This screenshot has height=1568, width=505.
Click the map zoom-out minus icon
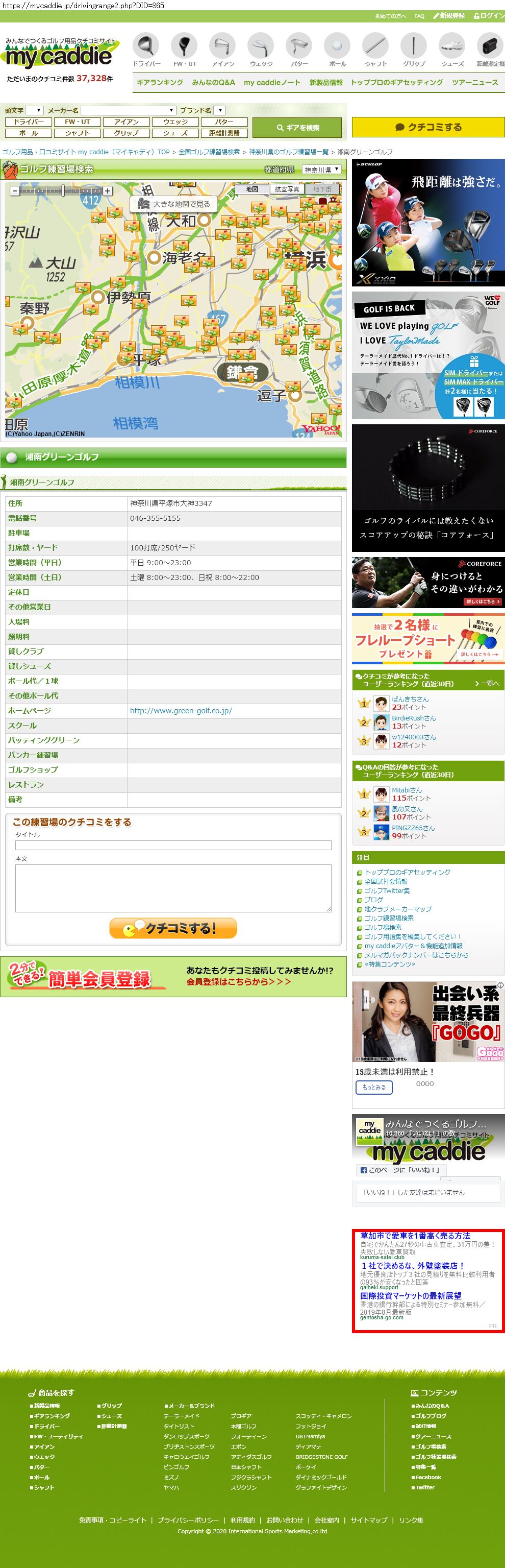(x=15, y=191)
